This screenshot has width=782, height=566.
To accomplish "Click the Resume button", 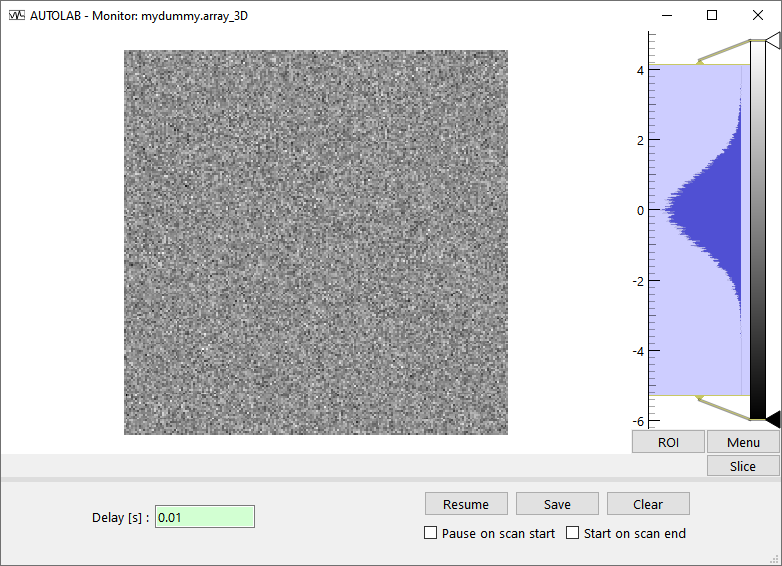I will click(x=466, y=504).
